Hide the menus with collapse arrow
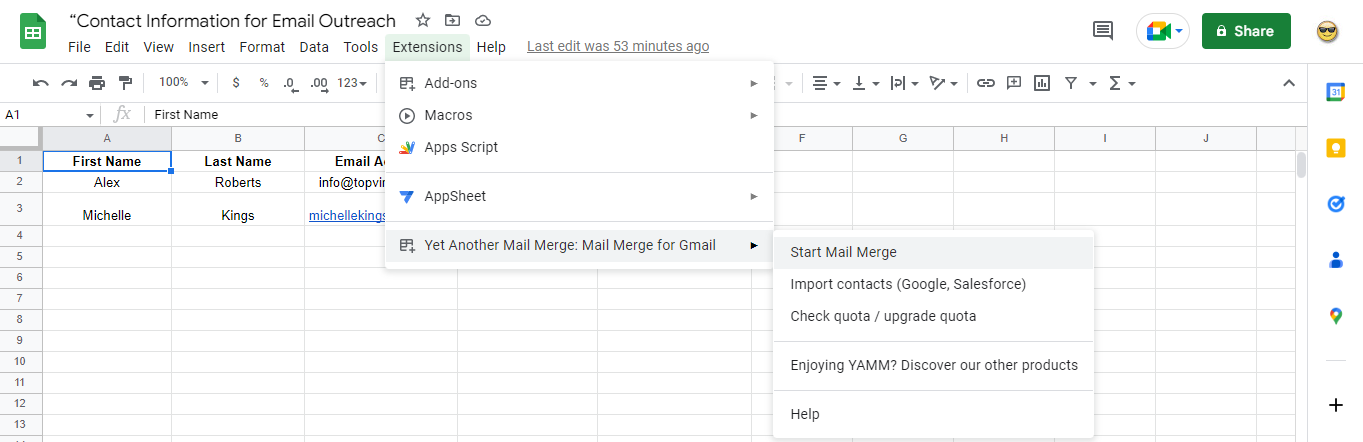Image resolution: width=1363 pixels, height=442 pixels. tap(1289, 83)
